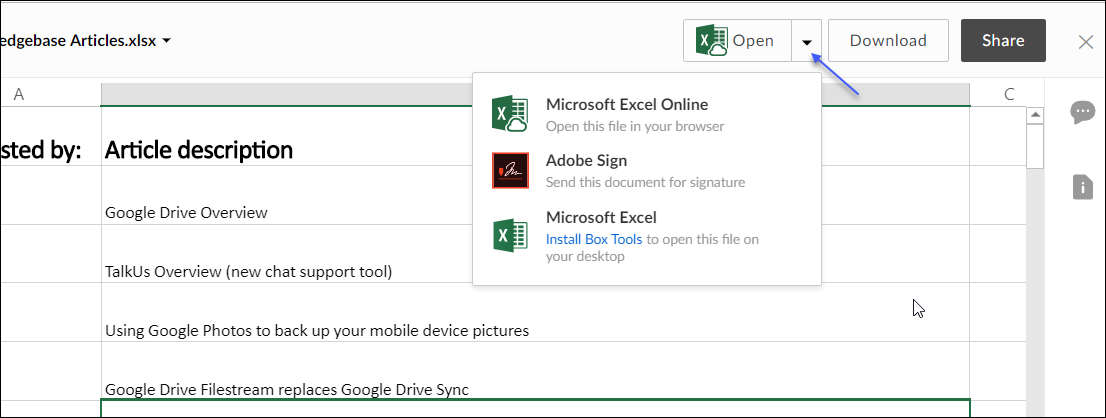Select the 'Google Drive Overview' cell
The width and height of the screenshot is (1106, 418).
535,196
